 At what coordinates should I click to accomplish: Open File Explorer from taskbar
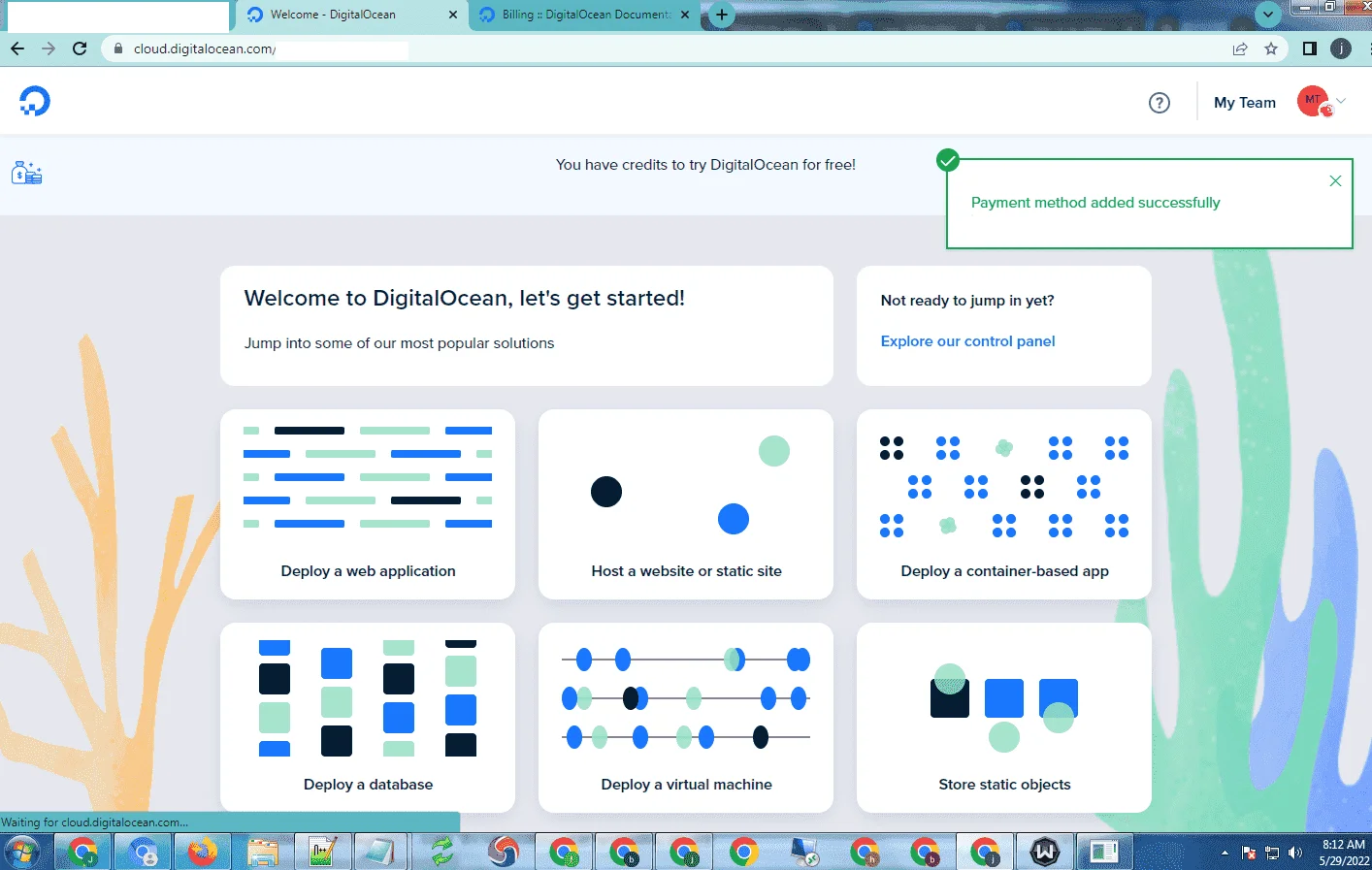point(263,853)
